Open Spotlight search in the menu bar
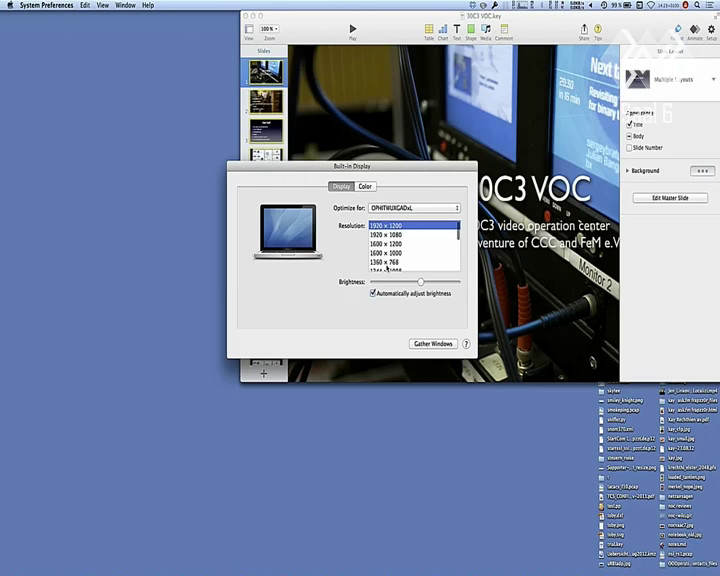The image size is (720, 576). pos(697,5)
